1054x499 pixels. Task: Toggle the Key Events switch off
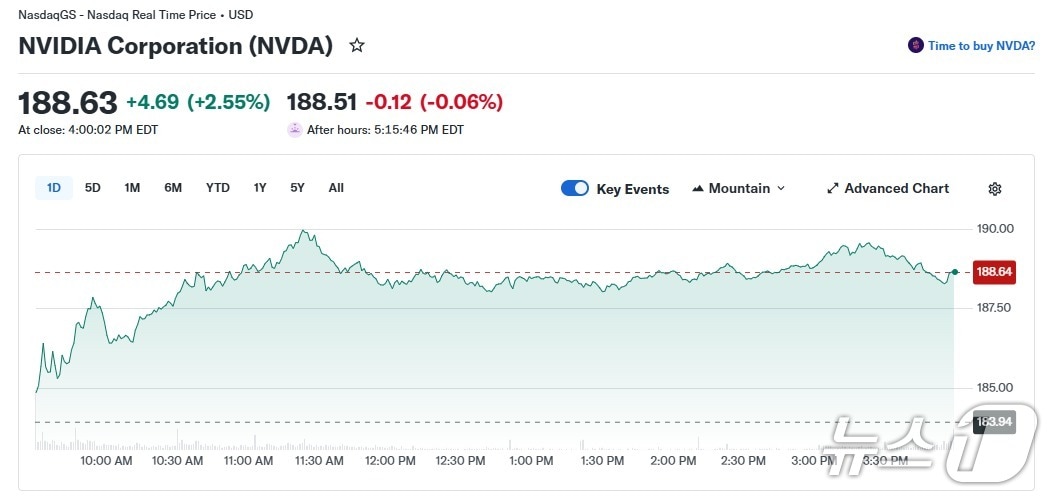point(575,189)
